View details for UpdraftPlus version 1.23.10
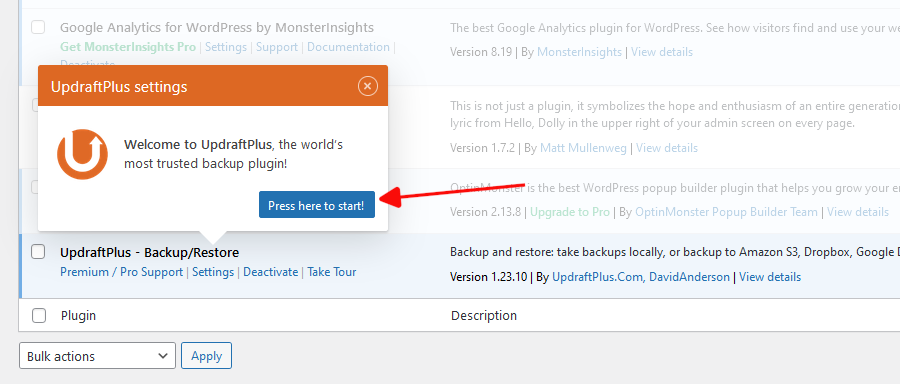900x384 pixels. click(x=770, y=277)
